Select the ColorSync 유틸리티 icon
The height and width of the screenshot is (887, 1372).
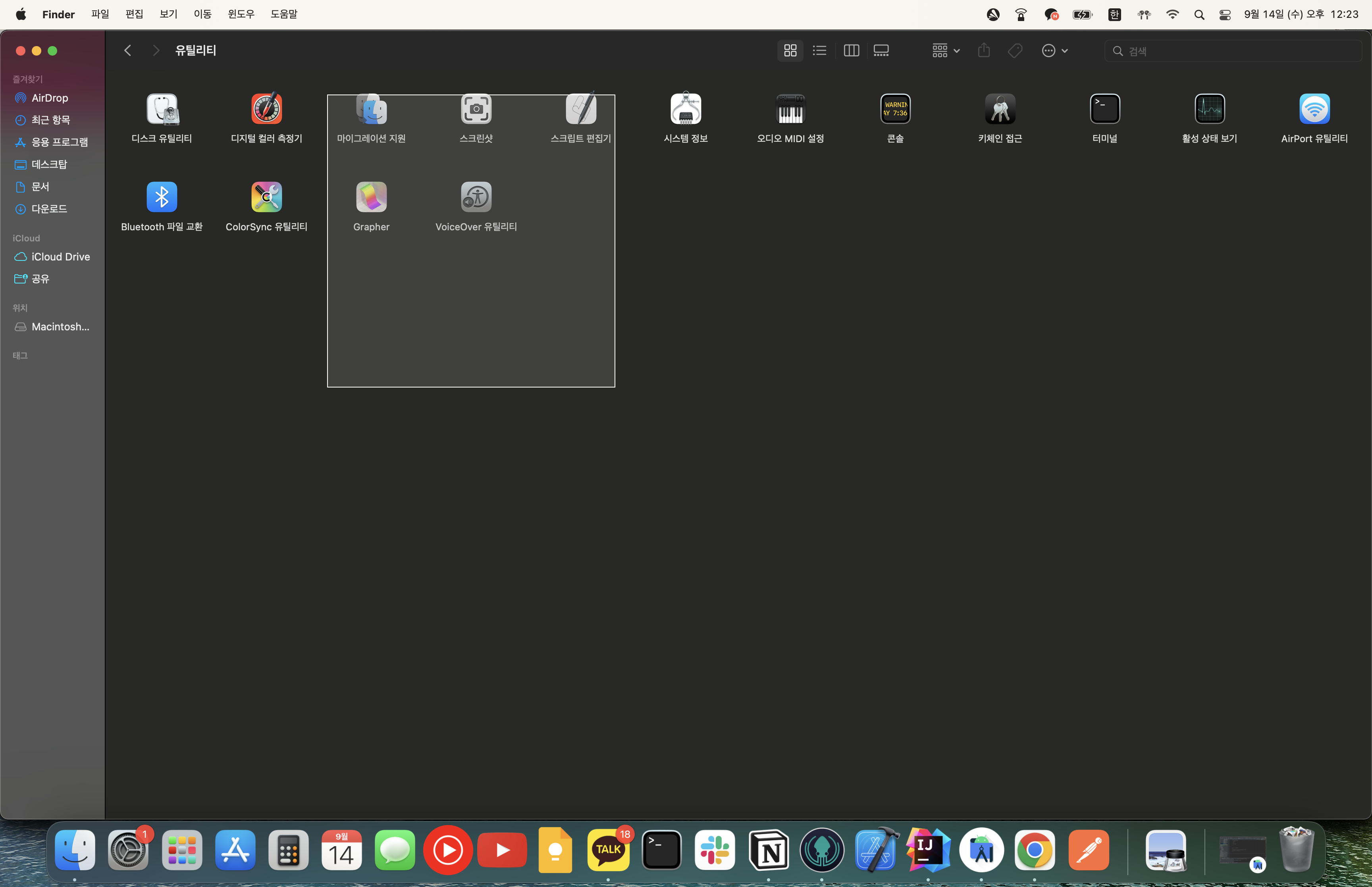[x=266, y=197]
